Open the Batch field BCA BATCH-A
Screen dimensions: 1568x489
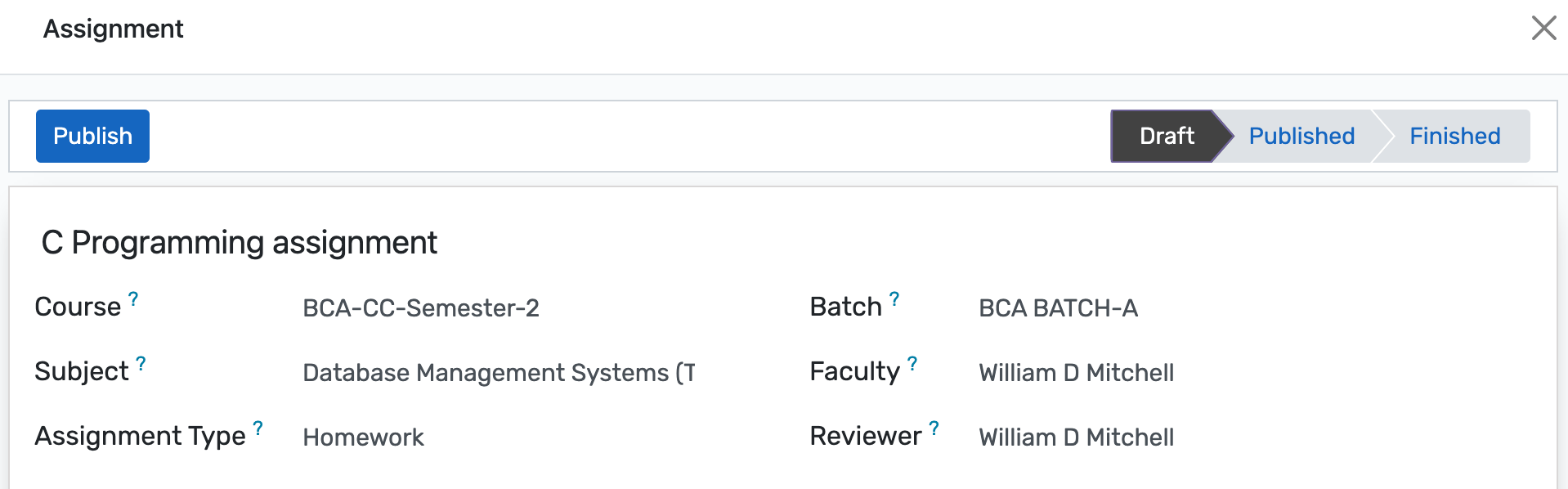[x=1058, y=308]
